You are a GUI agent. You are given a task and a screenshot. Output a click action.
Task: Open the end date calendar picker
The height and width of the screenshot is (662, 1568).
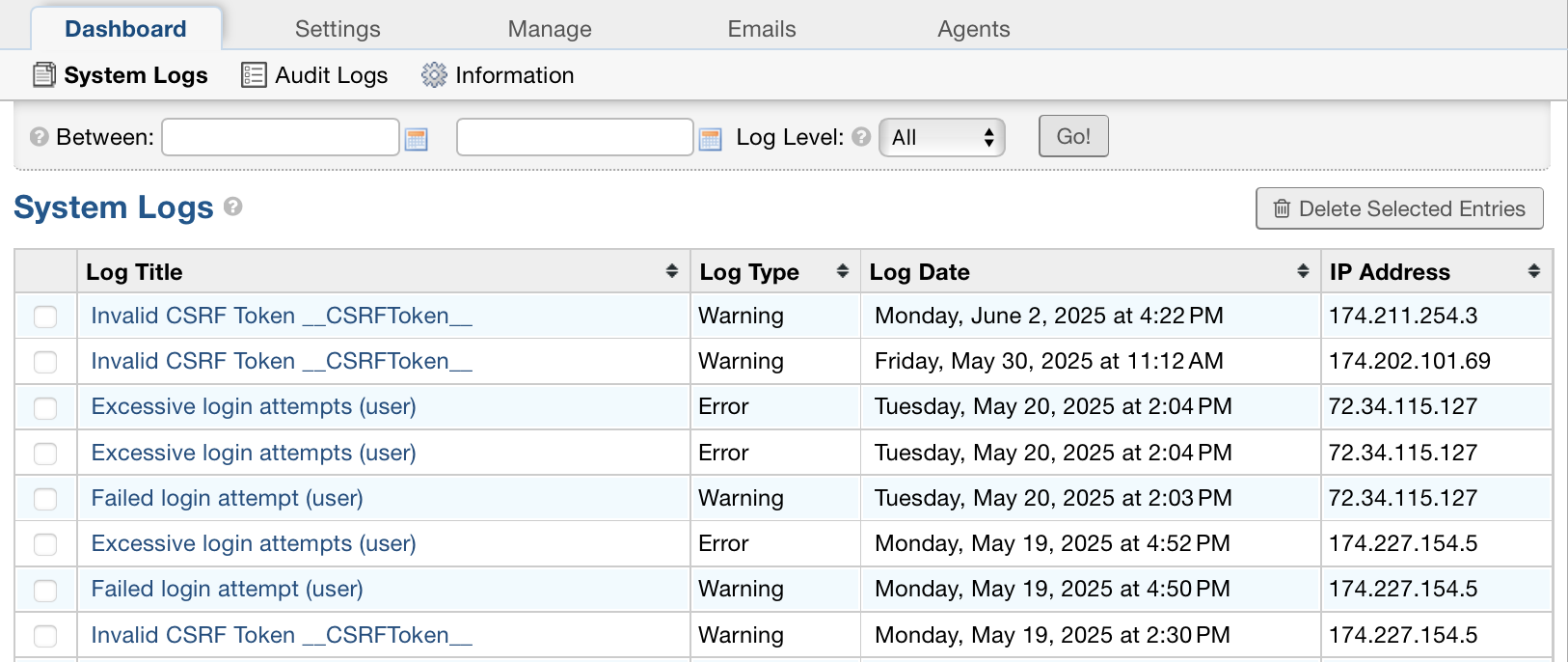tap(711, 139)
